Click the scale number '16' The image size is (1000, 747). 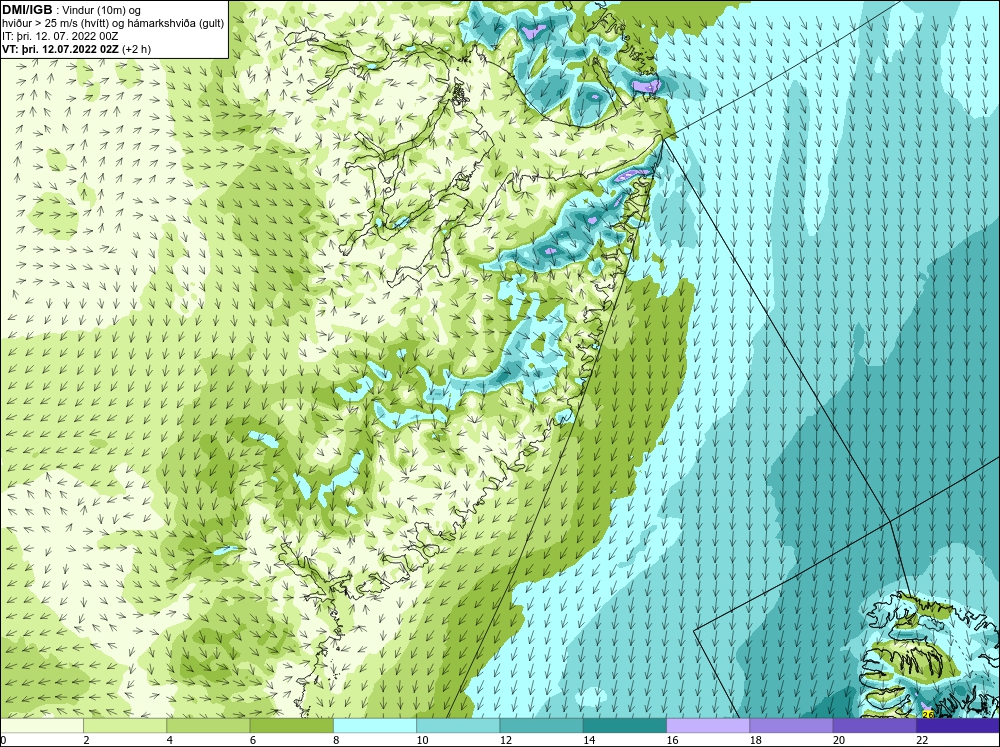[x=672, y=740]
